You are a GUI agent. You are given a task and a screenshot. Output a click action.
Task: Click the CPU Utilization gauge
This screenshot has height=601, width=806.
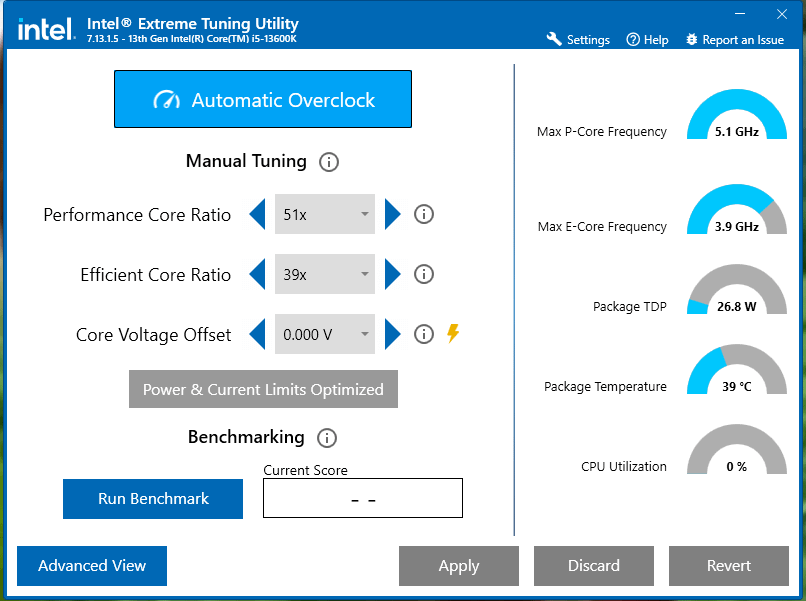[x=737, y=449]
